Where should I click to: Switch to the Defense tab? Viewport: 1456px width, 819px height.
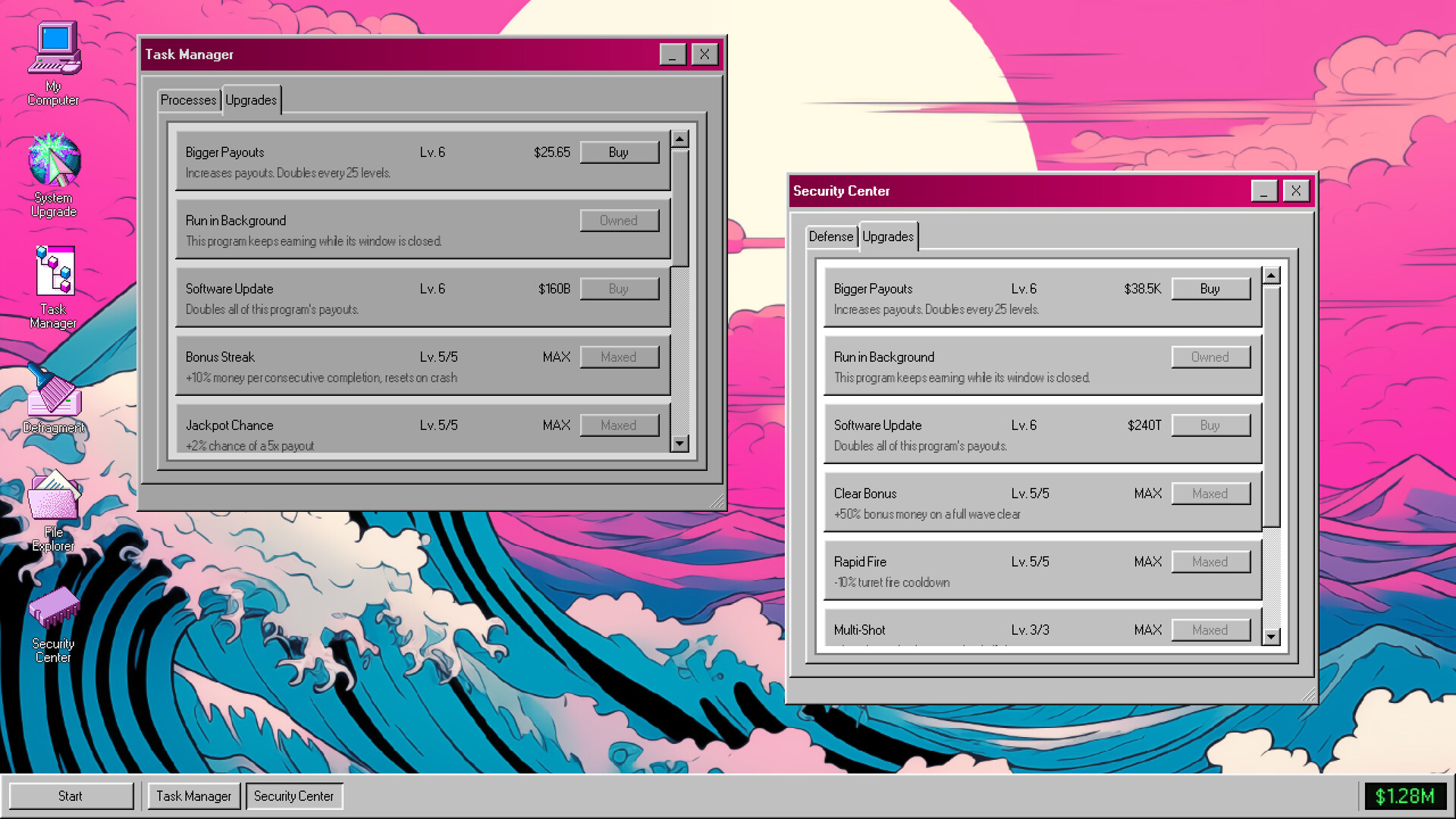tap(830, 237)
